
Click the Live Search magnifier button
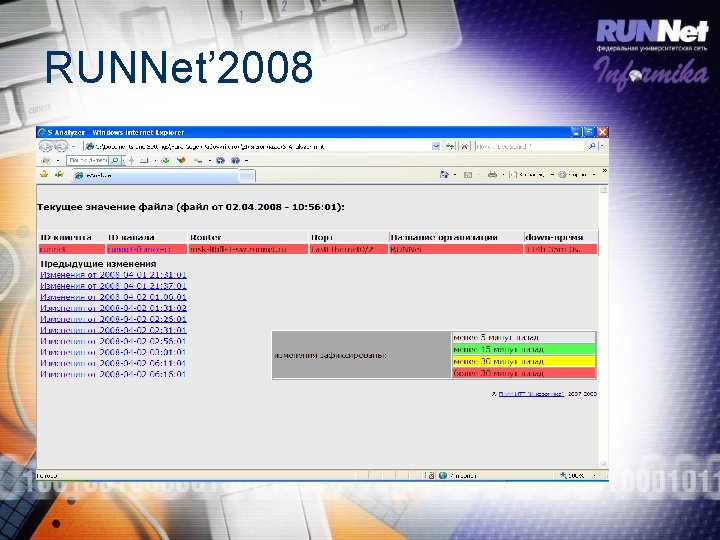click(x=592, y=146)
